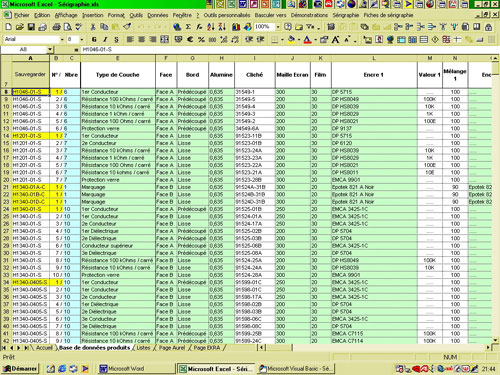Create a new workbook with New icon

[9, 27]
